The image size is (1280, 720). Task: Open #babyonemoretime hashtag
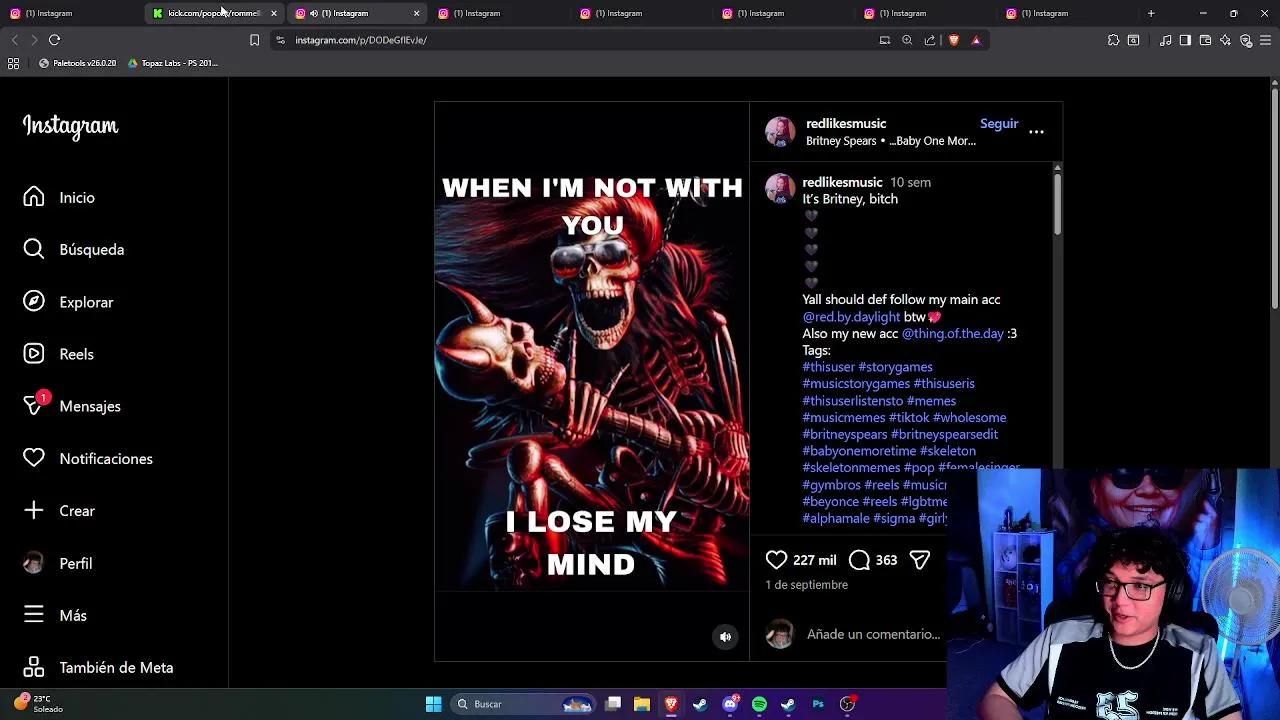click(x=859, y=451)
